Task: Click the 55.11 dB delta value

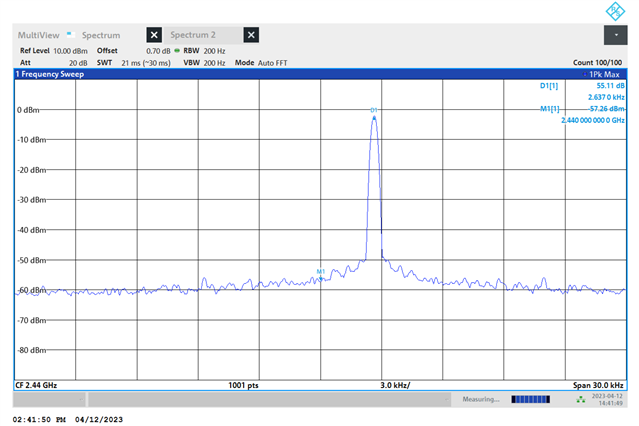Action: tap(610, 86)
